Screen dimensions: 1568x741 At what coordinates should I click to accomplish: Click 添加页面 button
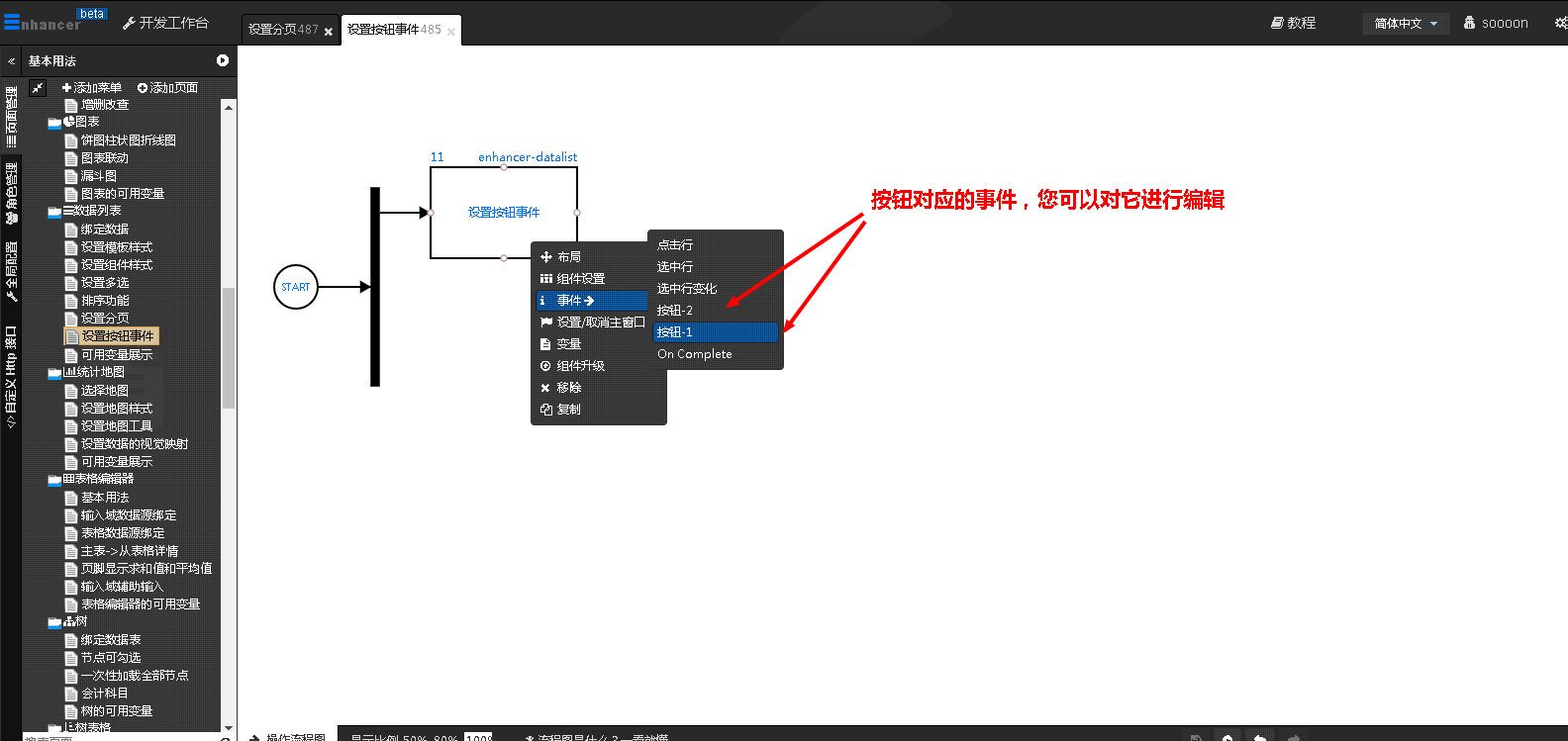click(167, 88)
